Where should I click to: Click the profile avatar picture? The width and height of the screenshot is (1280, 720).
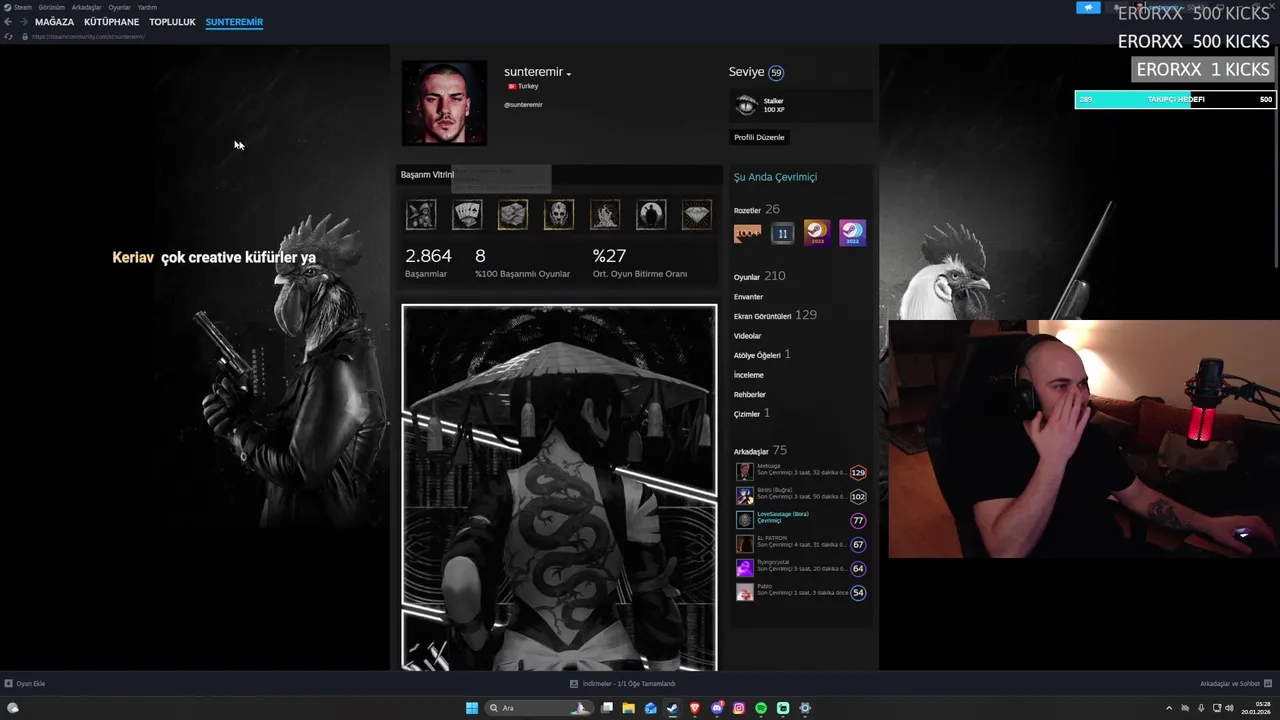(x=444, y=103)
